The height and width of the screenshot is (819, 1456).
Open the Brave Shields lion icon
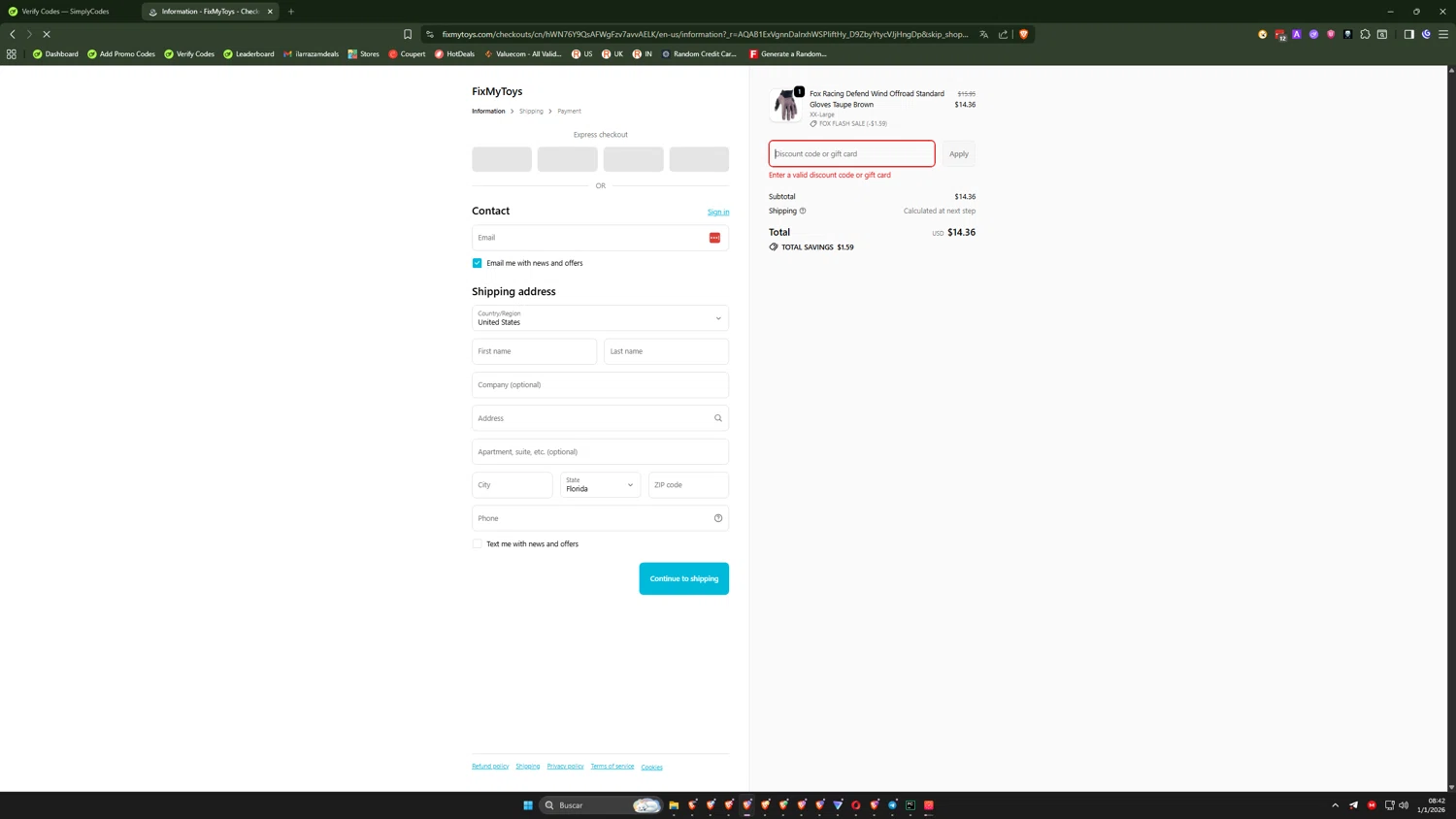click(1023, 34)
